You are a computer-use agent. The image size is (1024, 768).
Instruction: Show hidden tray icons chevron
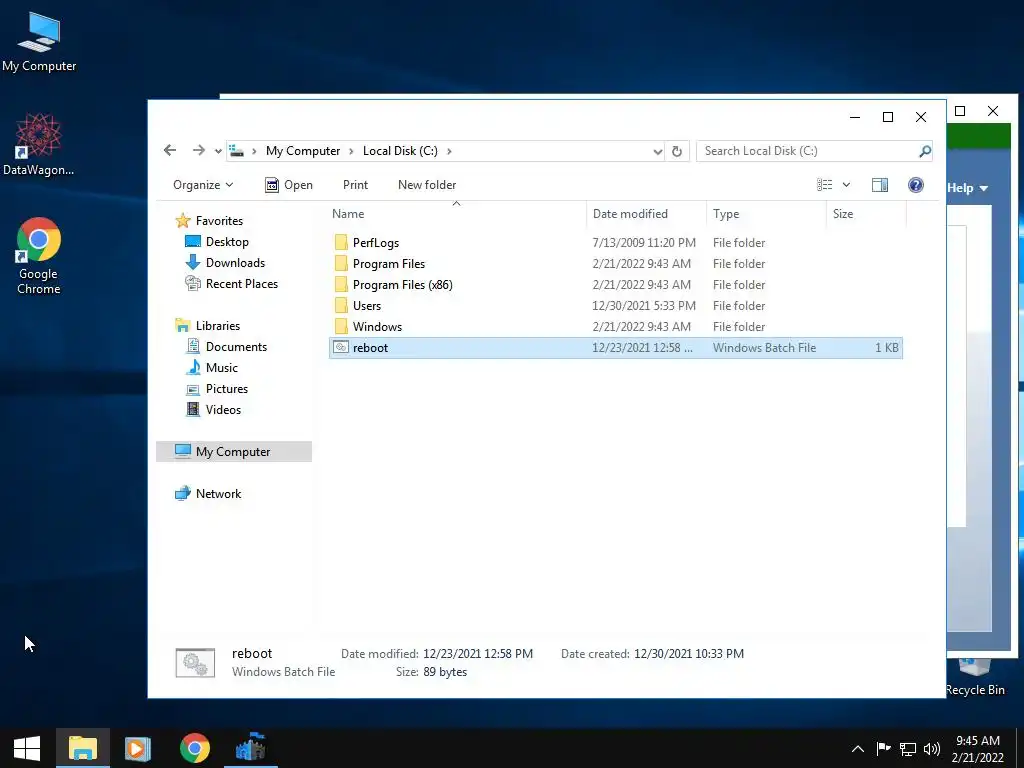[x=857, y=749]
